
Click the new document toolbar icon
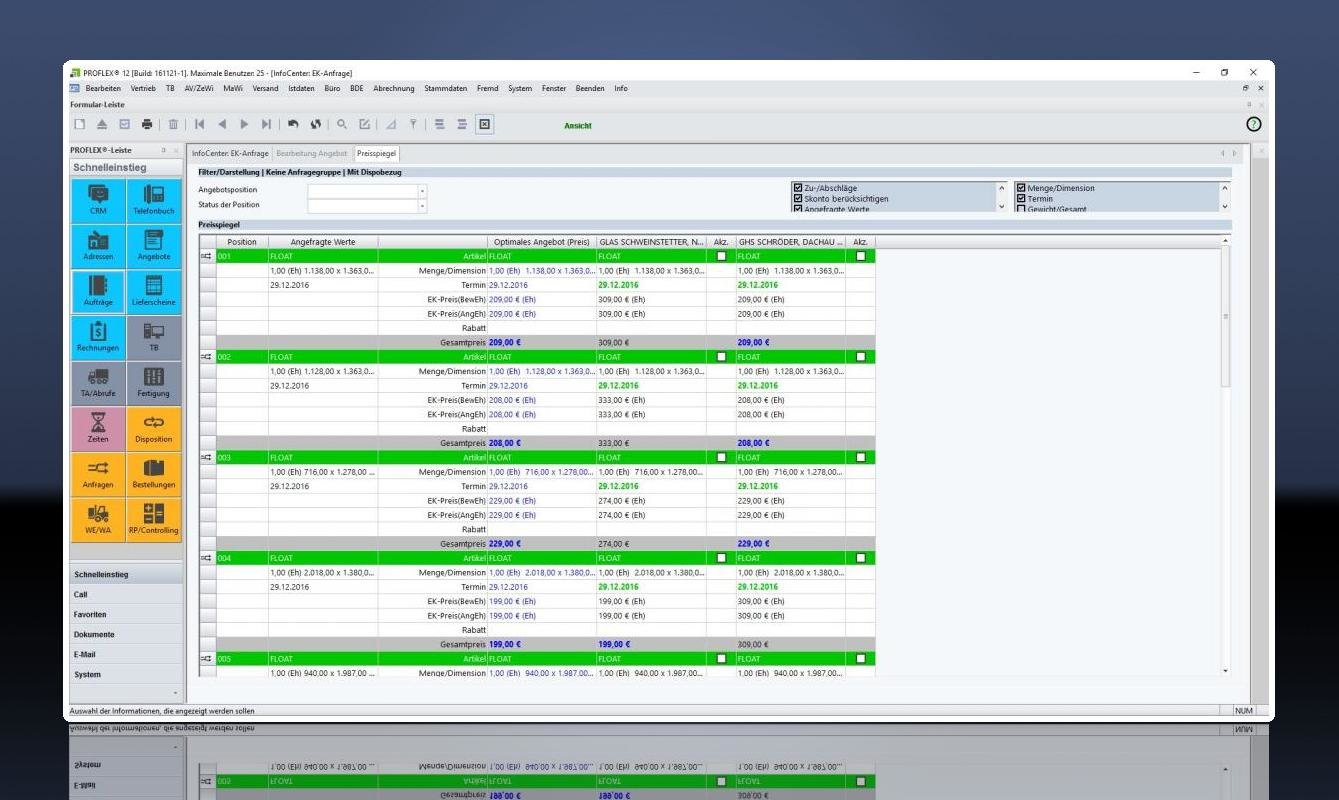(x=80, y=124)
